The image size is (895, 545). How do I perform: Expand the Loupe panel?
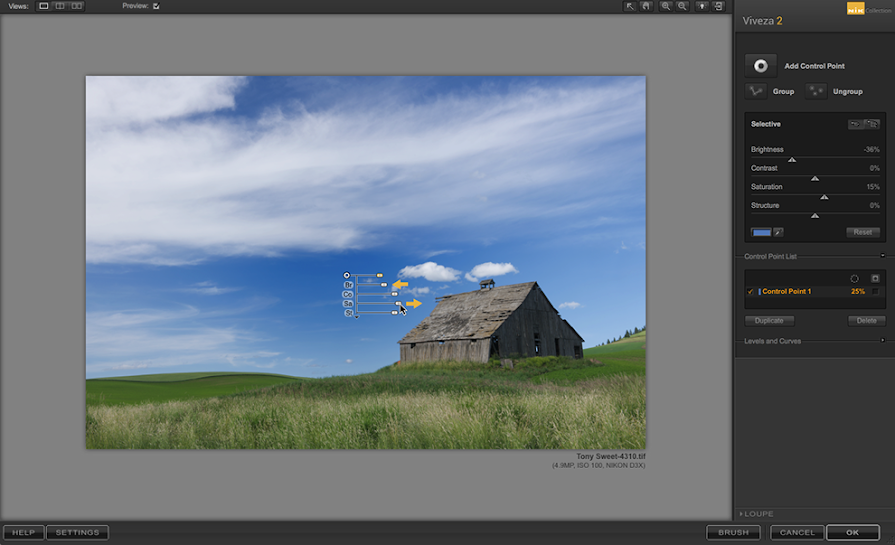(x=742, y=514)
